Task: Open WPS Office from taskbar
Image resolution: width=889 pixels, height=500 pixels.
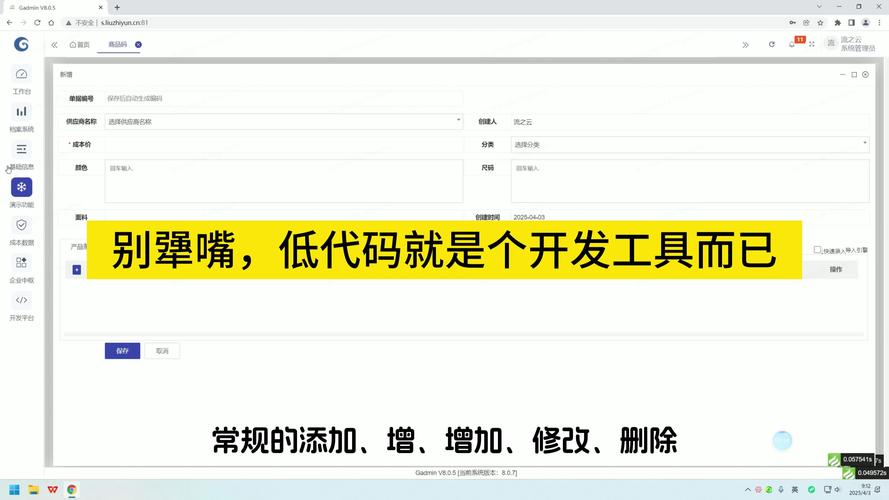Action: (53, 489)
